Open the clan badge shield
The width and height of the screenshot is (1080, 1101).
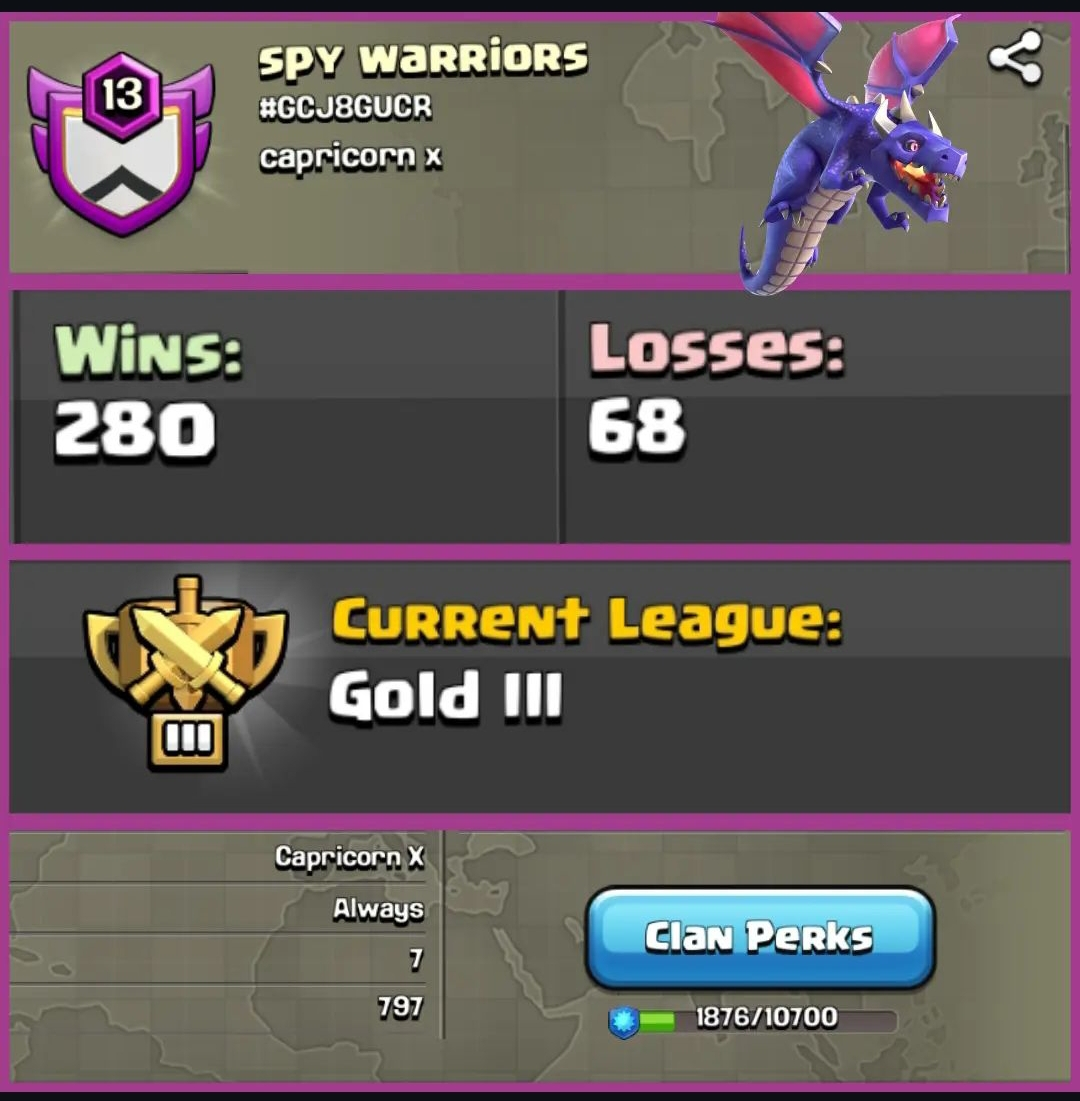click(x=121, y=145)
